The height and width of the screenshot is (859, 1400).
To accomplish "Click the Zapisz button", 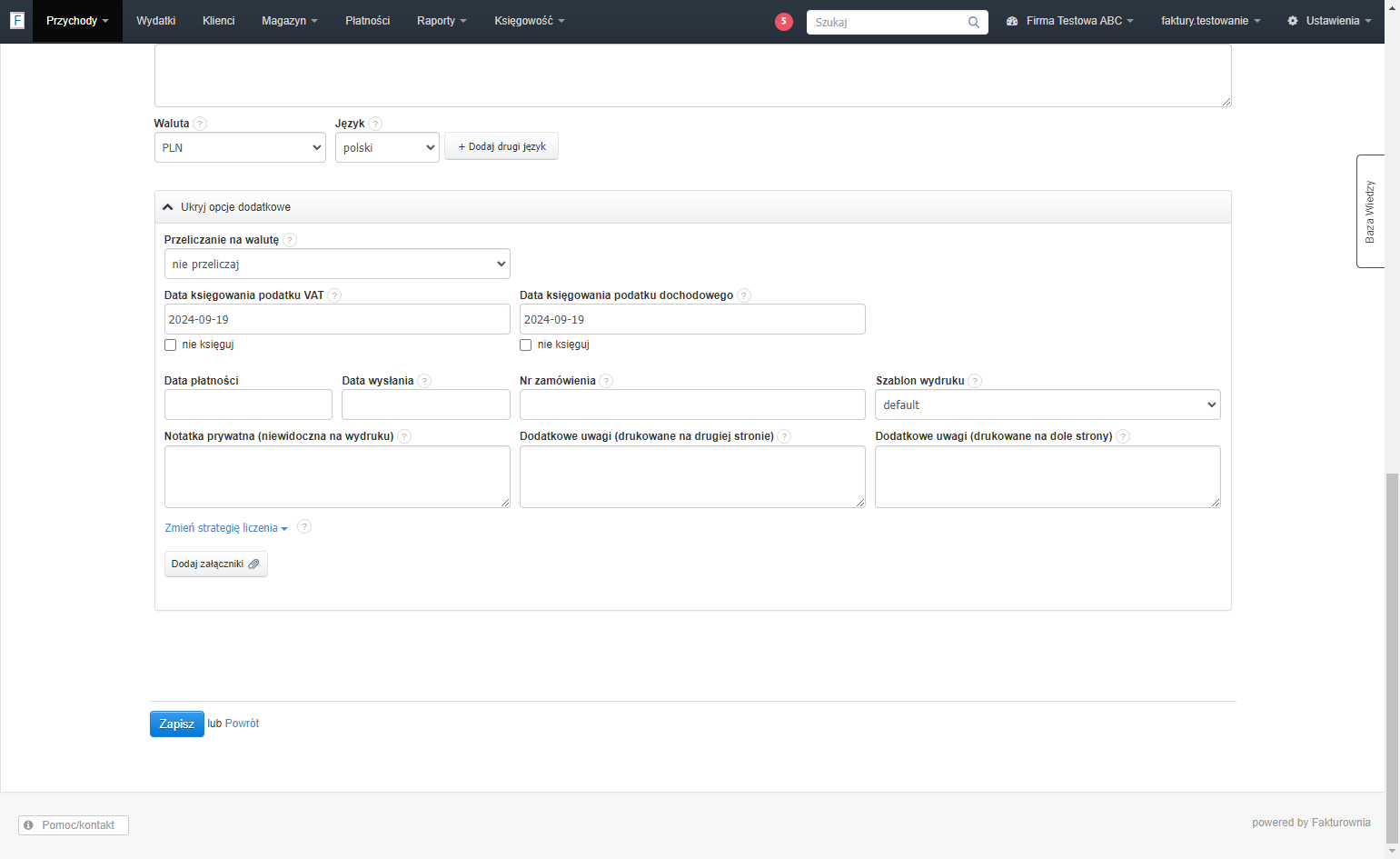I will click(x=177, y=724).
